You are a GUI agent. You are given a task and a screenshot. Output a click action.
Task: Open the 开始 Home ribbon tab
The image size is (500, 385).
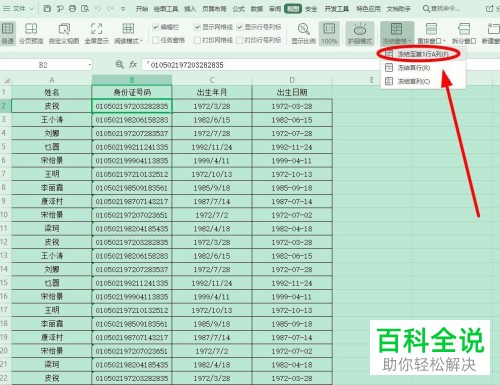pos(142,9)
